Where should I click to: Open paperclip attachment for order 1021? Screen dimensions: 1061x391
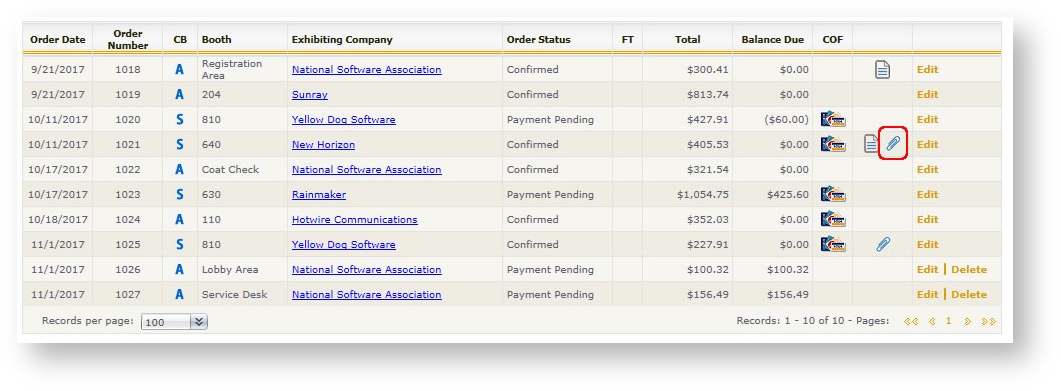coord(893,143)
